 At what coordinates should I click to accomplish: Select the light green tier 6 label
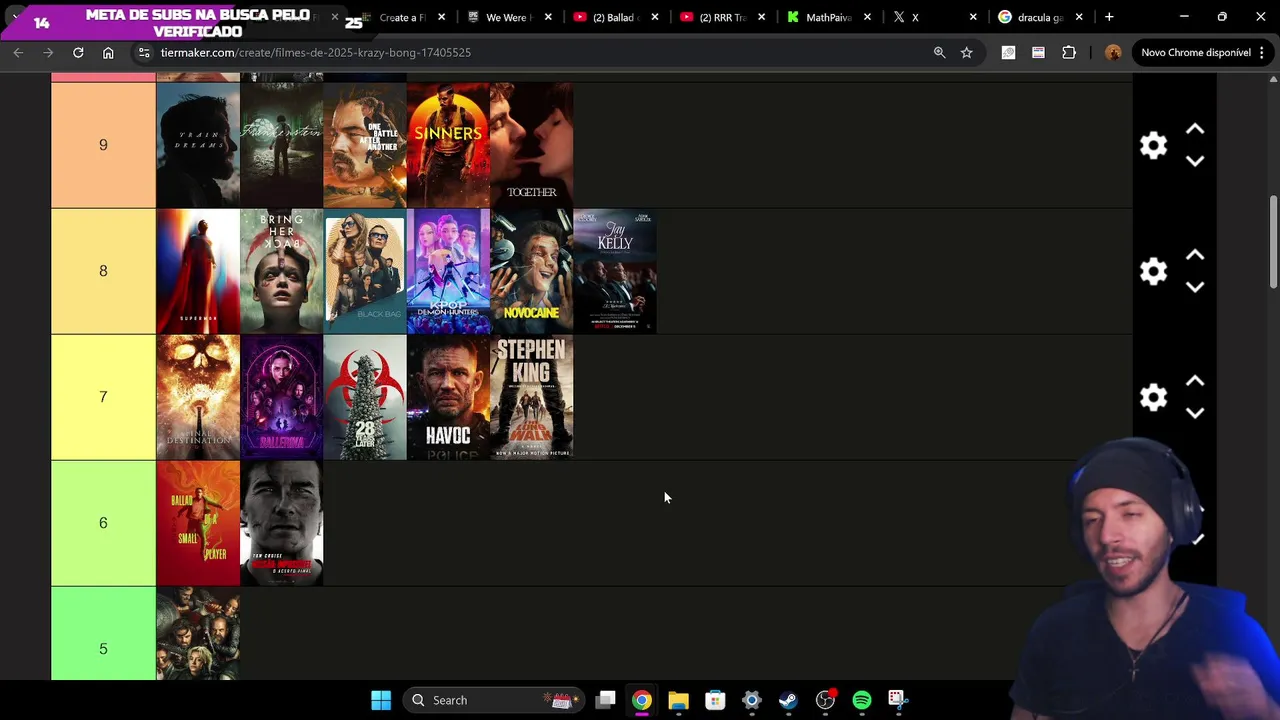point(103,523)
